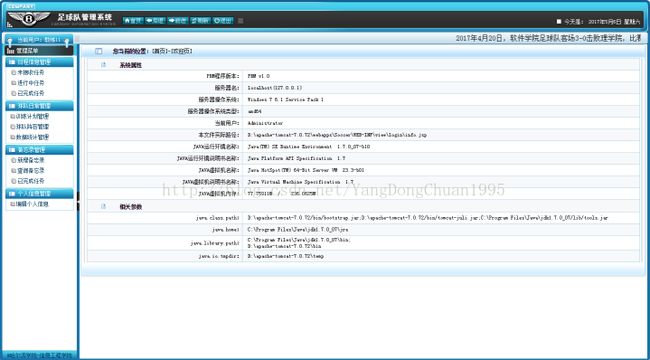Click the folder icon on 个人信息管理 header
650x360 pixels.
12,194
